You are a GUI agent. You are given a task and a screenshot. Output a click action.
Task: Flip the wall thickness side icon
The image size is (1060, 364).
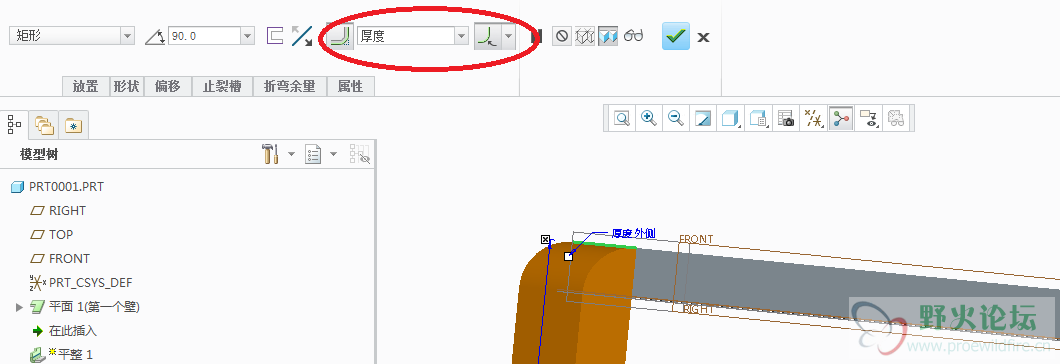pos(274,36)
